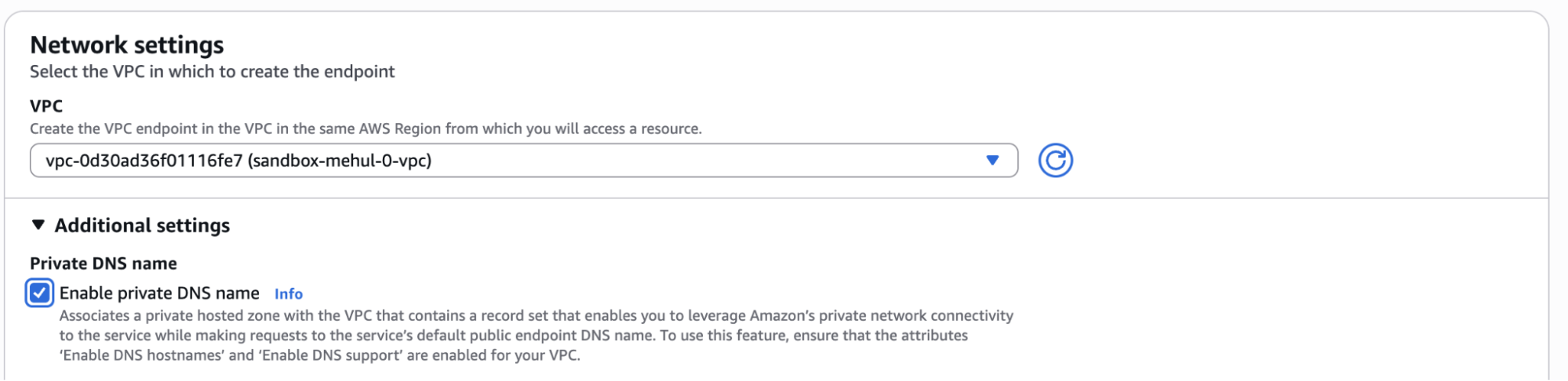Click the VPC endpoint region helper text
Screen dimensions: 1568x381
point(366,129)
